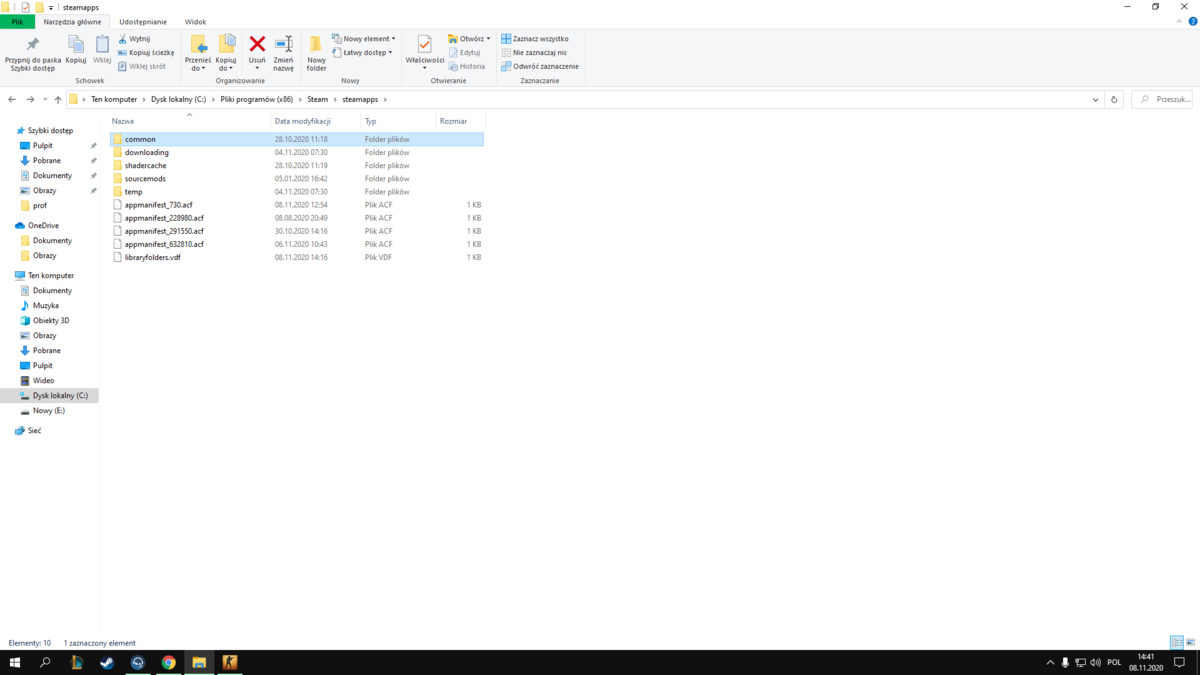Open Steam from the taskbar
Image resolution: width=1200 pixels, height=675 pixels.
(107, 663)
